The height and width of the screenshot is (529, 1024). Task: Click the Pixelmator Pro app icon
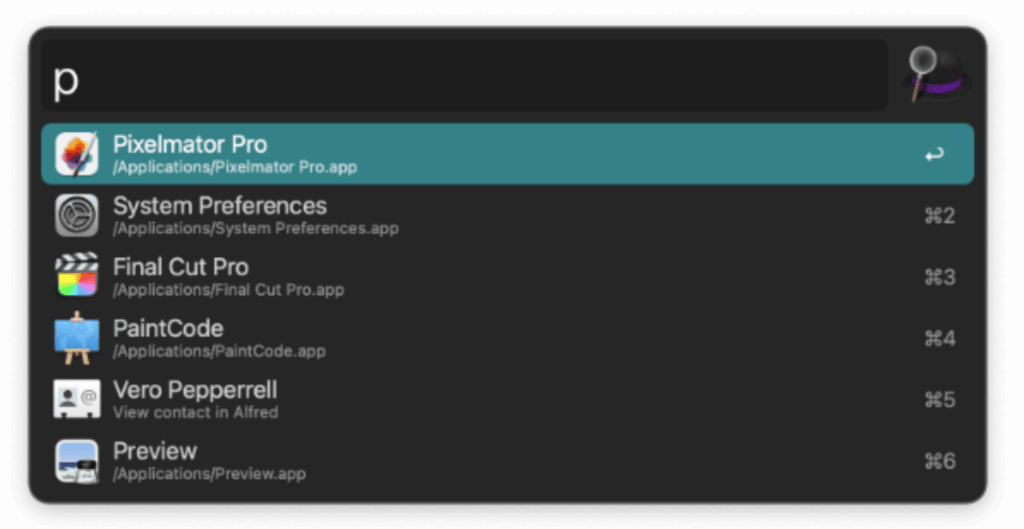tap(76, 154)
